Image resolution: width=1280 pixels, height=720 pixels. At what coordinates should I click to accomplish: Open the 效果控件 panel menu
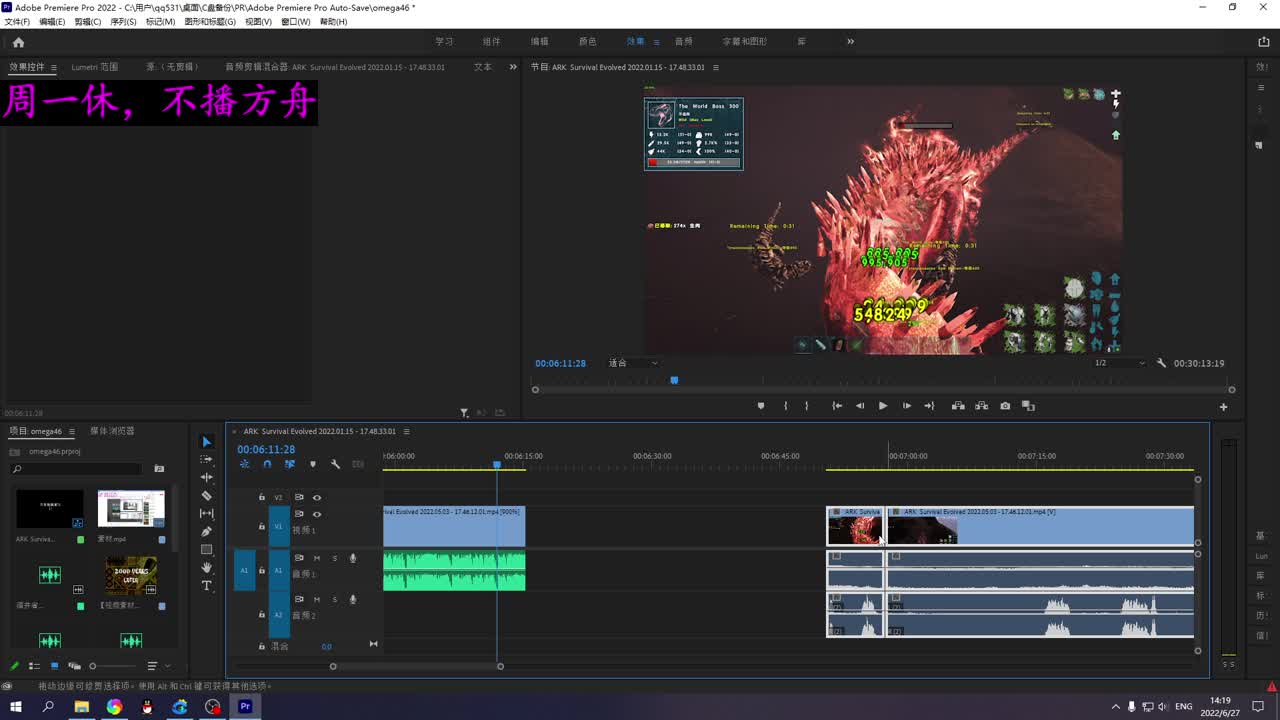[x=53, y=67]
